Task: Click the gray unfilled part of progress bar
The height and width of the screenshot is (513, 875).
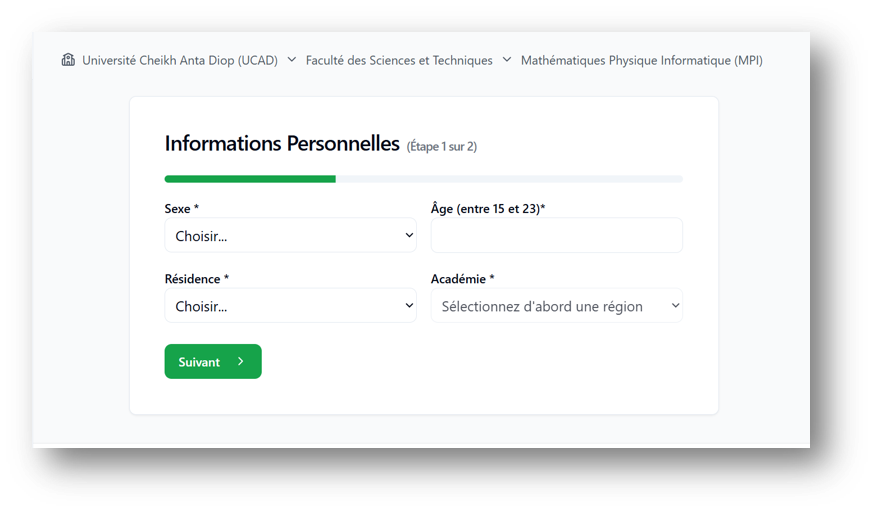Action: coord(509,179)
